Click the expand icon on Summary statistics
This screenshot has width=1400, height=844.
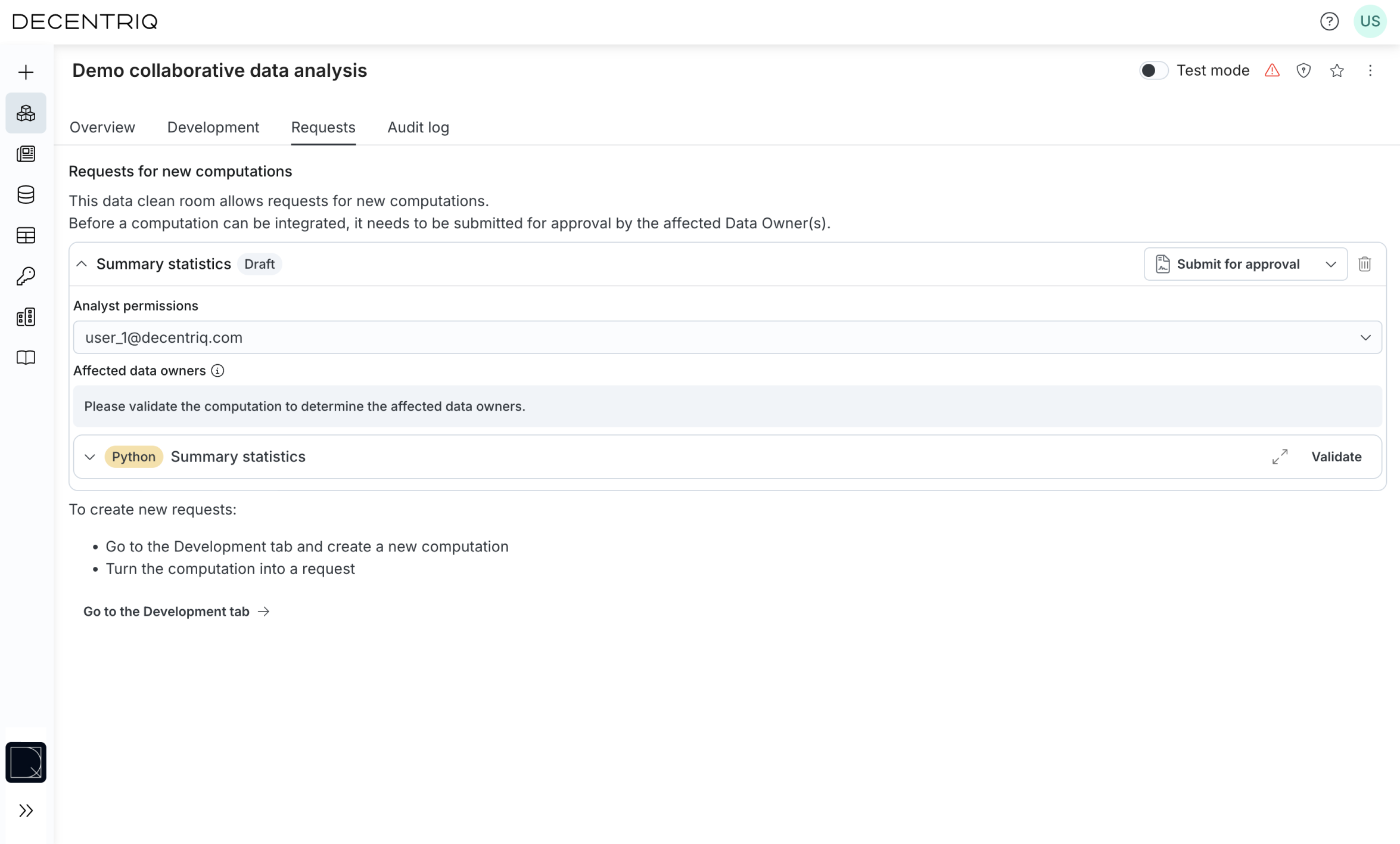pyautogui.click(x=1281, y=456)
